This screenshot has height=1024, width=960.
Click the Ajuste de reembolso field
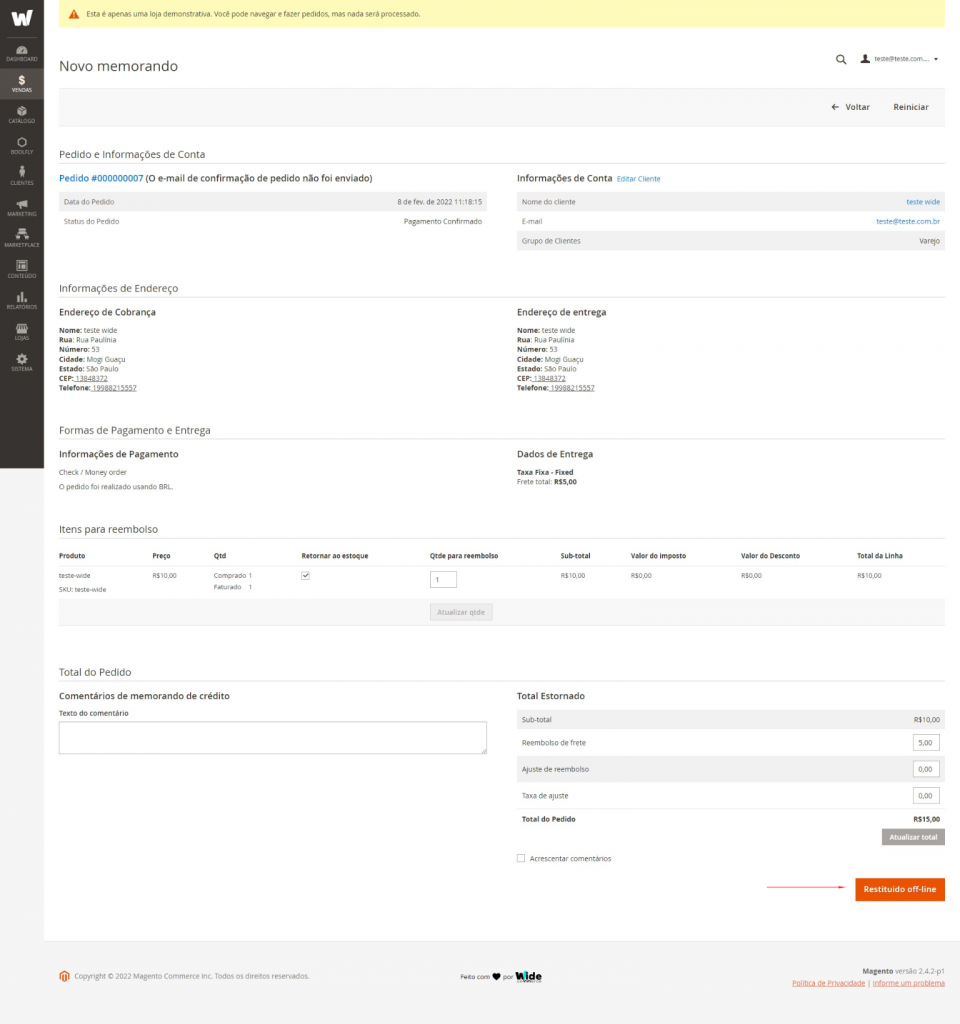[926, 769]
